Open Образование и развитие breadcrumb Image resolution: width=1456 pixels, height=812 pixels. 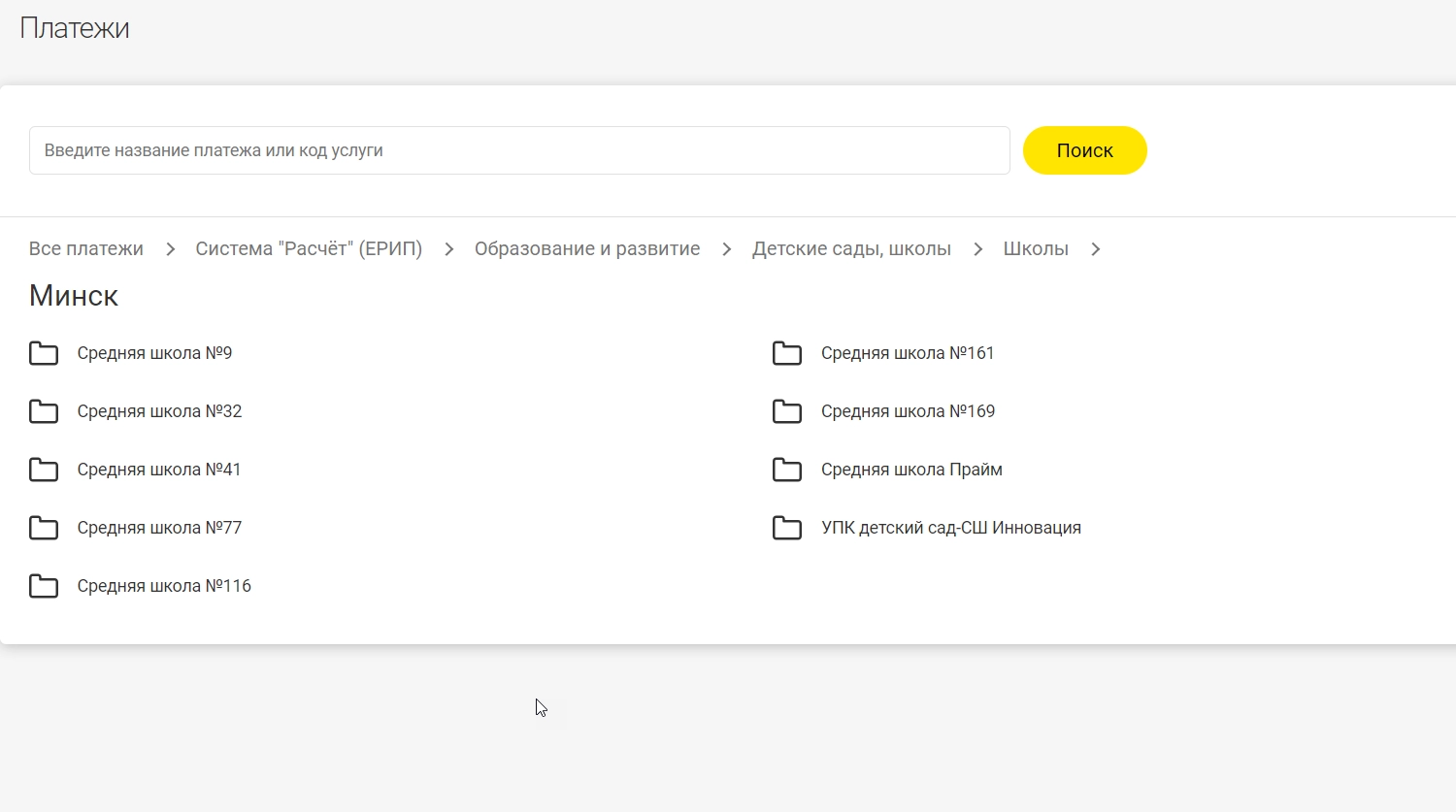[x=587, y=248]
